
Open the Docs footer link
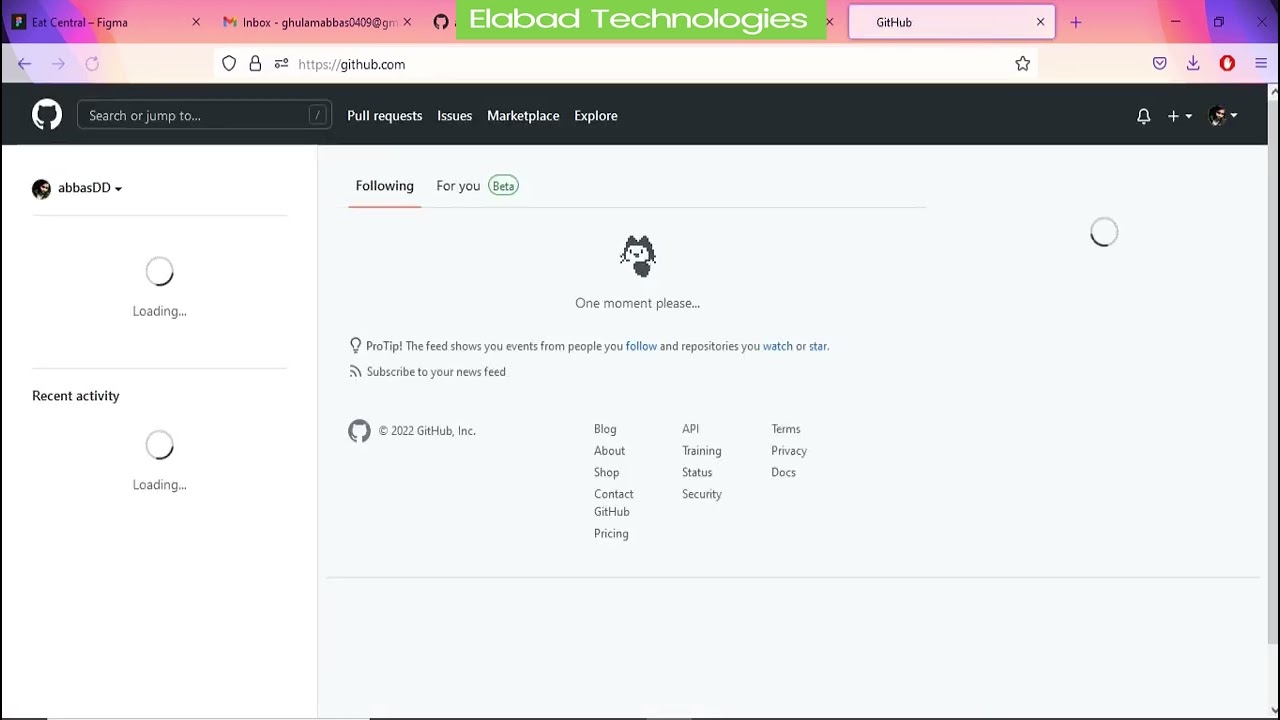tap(783, 472)
